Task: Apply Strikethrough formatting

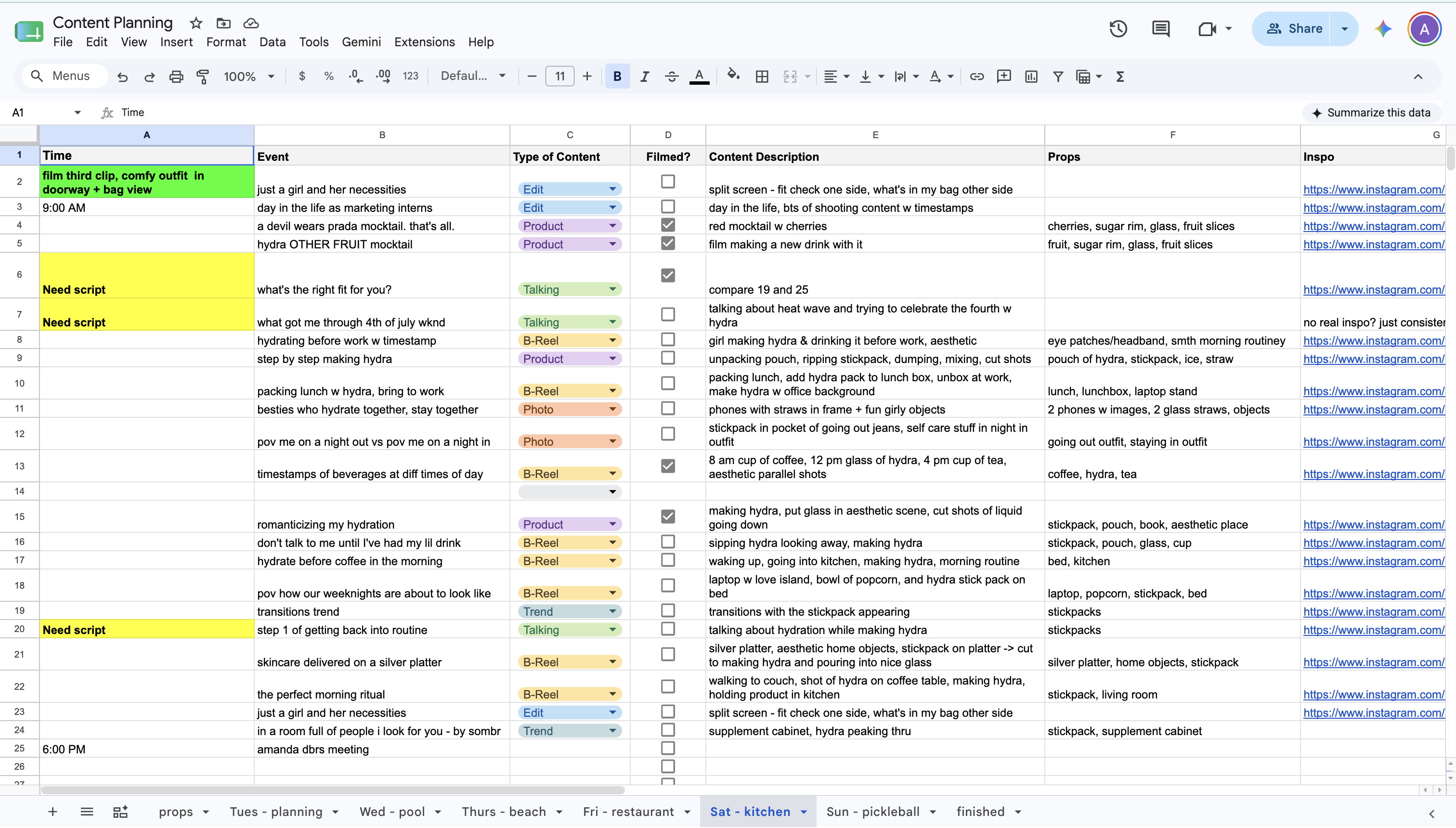Action: point(672,76)
